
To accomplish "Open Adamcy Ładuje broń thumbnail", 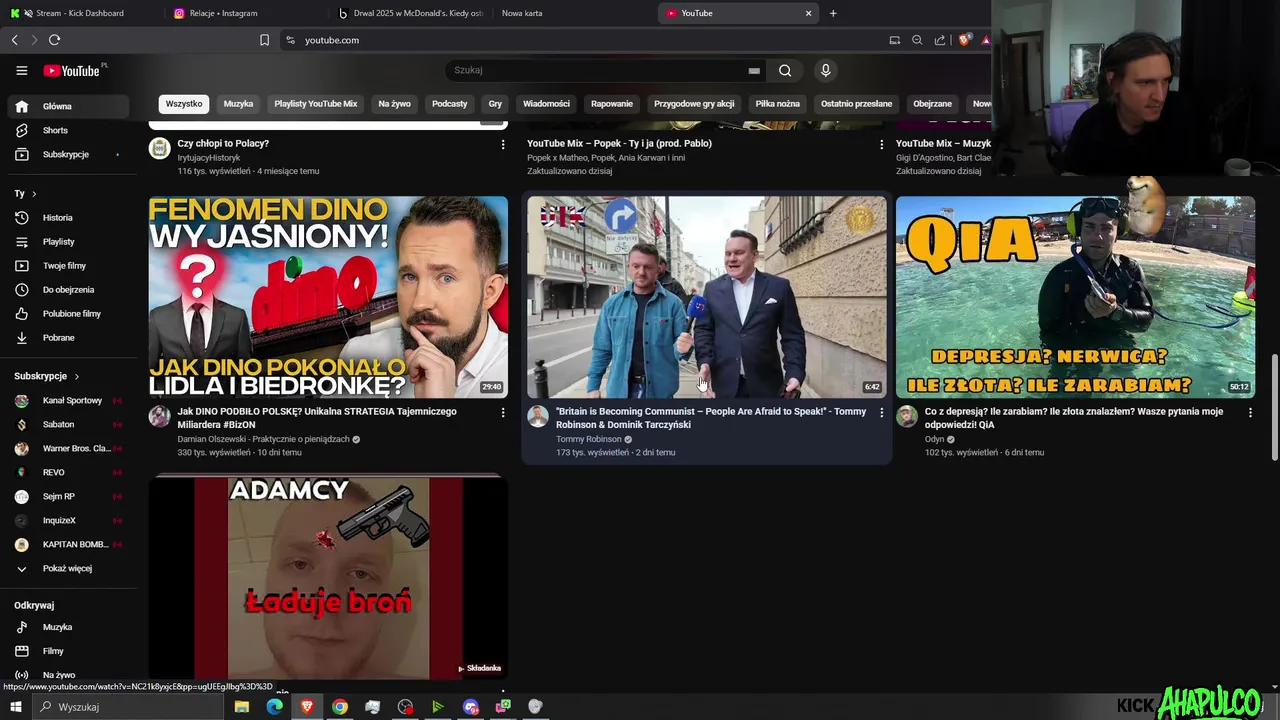I will point(328,578).
